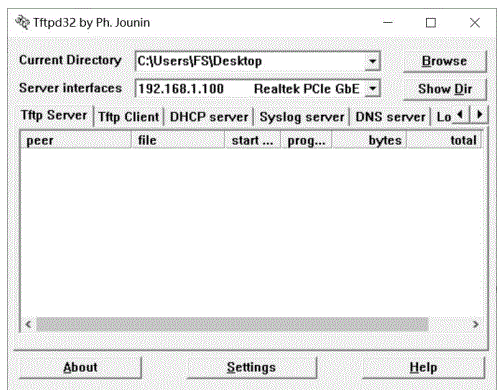
Task: Sort by the peer column header
Action: tap(76, 140)
